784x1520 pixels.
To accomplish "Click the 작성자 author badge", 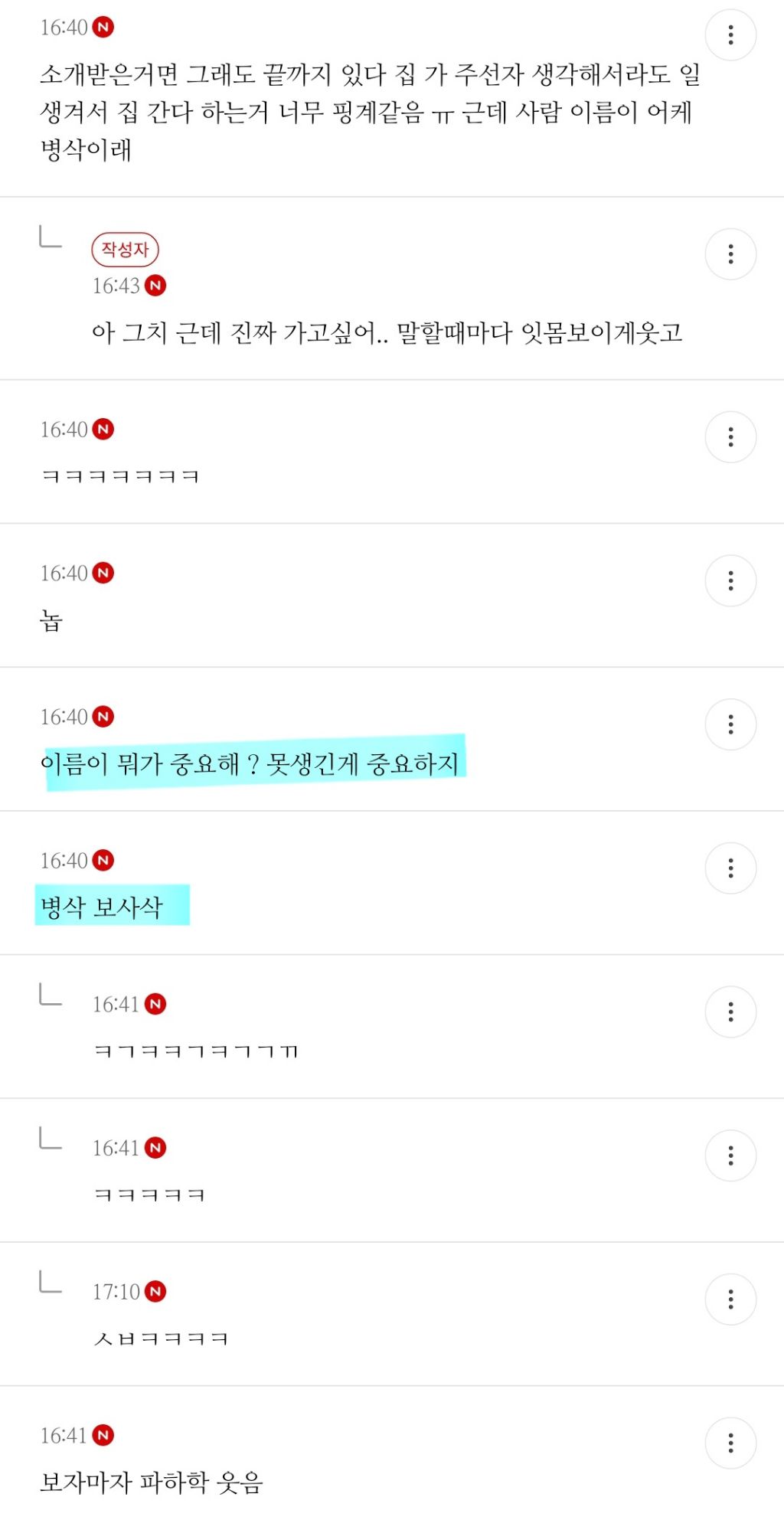I will (x=125, y=250).
